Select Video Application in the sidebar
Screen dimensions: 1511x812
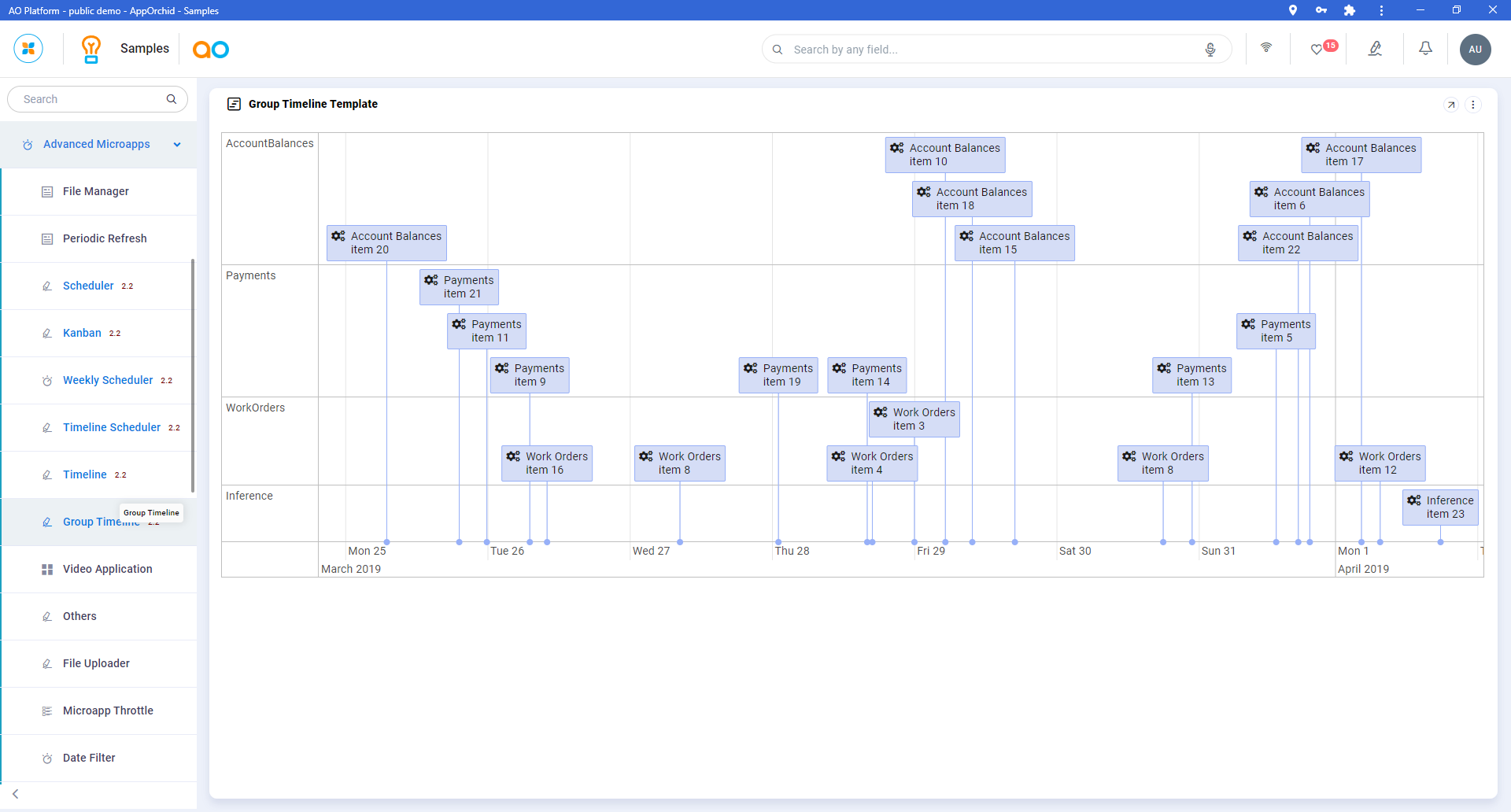click(x=107, y=569)
